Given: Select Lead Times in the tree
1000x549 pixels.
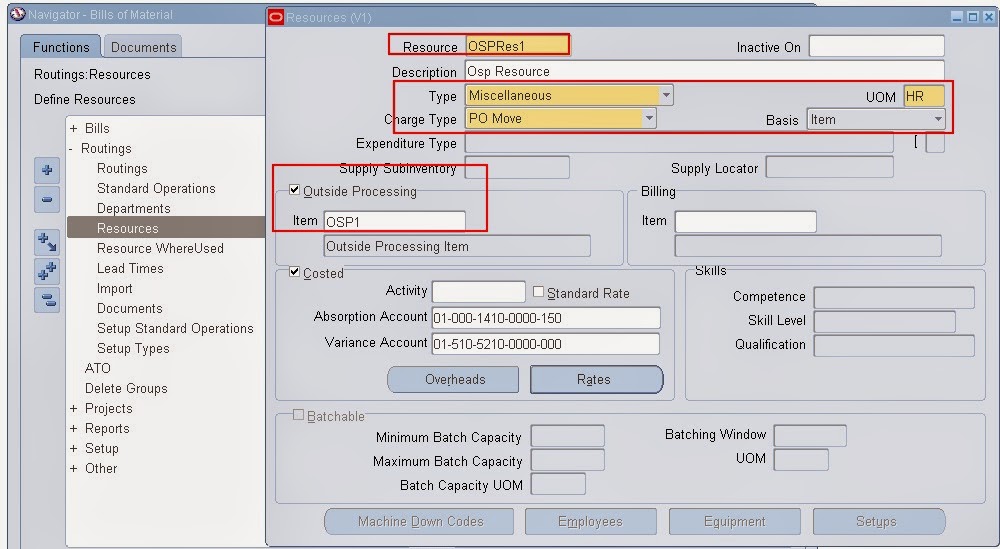Looking at the screenshot, I should pos(130,268).
